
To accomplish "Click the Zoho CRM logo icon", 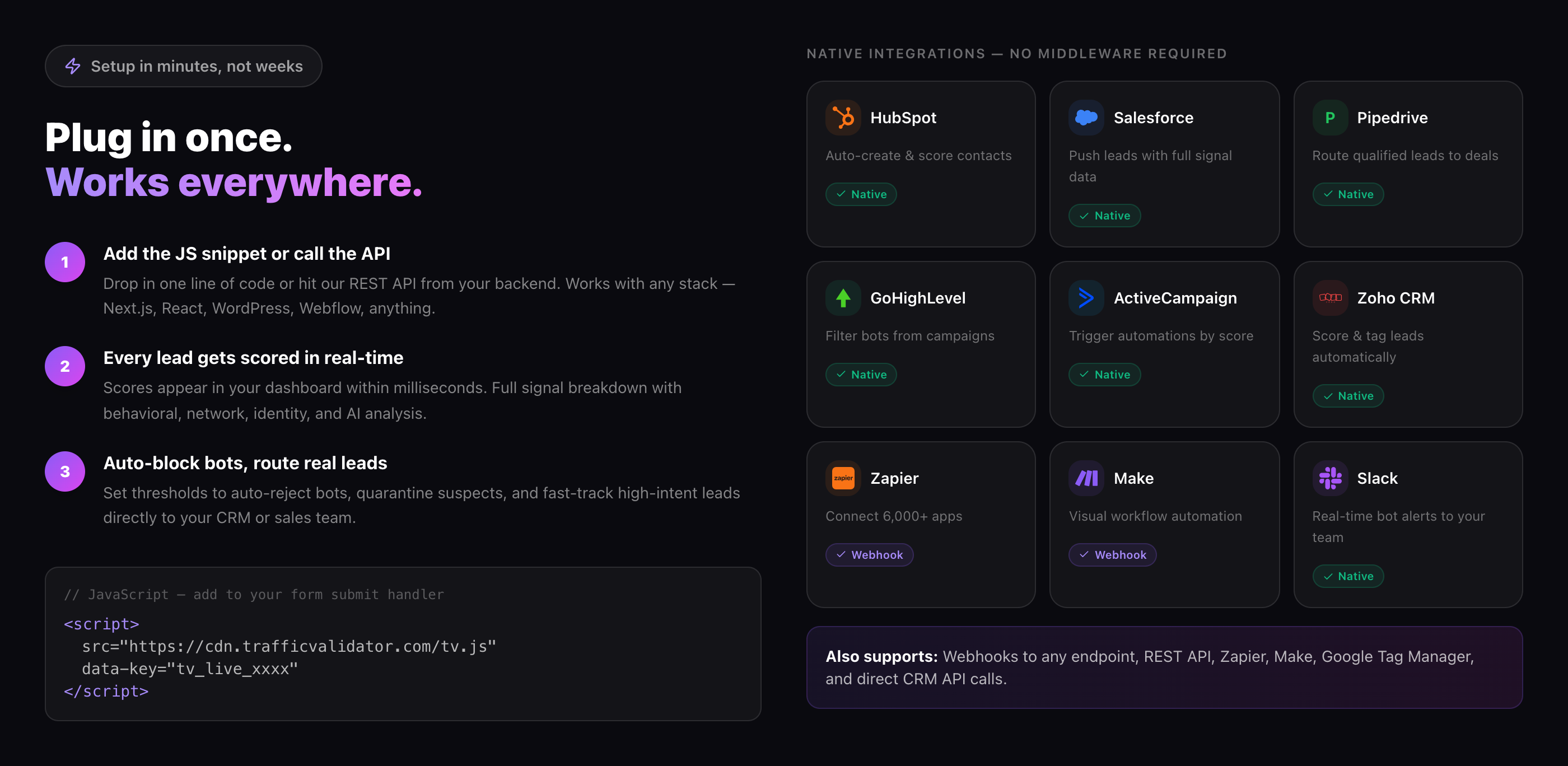I will (x=1330, y=298).
